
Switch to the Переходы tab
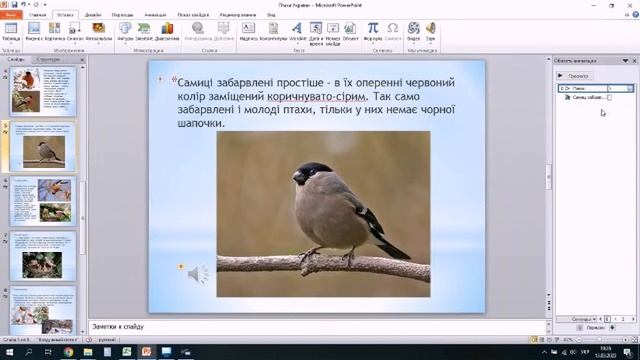coord(122,15)
